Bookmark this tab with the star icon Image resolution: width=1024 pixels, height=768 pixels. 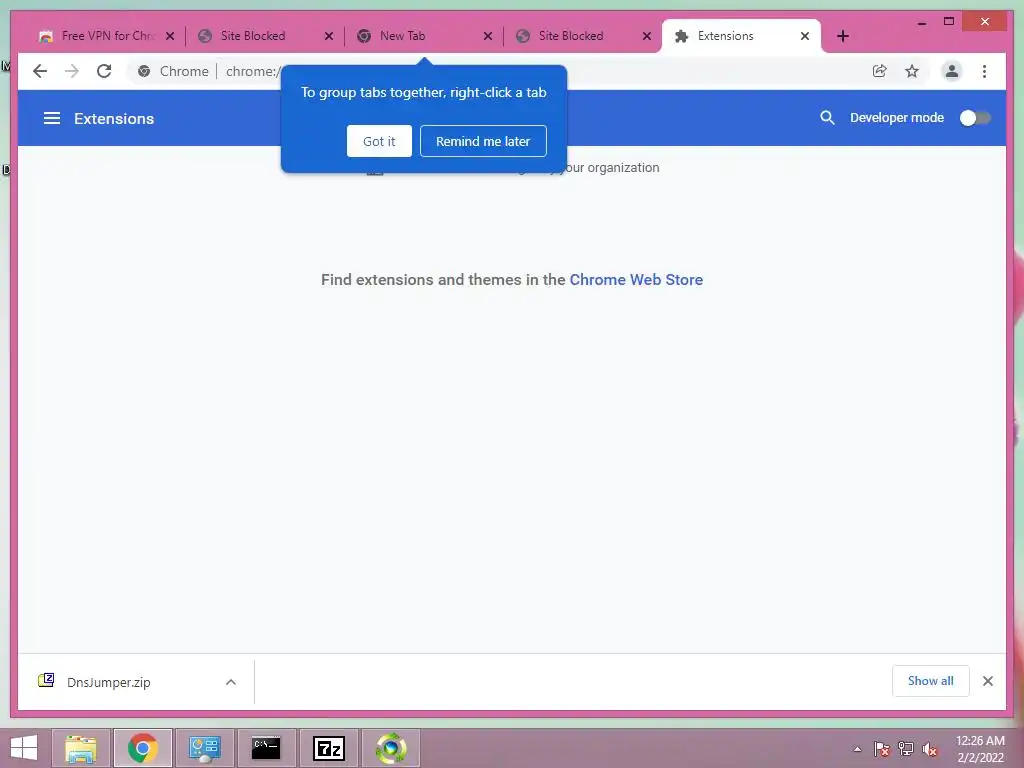(x=912, y=71)
